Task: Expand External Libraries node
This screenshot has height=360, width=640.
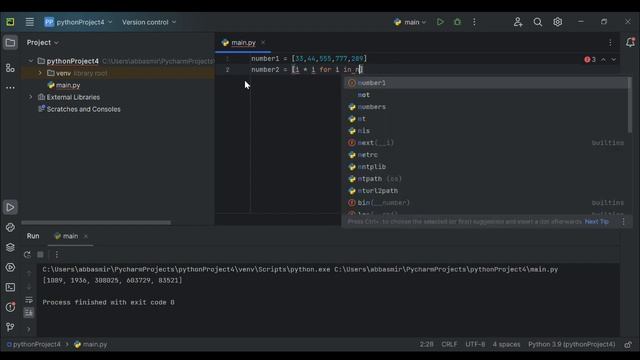Action: (31, 97)
